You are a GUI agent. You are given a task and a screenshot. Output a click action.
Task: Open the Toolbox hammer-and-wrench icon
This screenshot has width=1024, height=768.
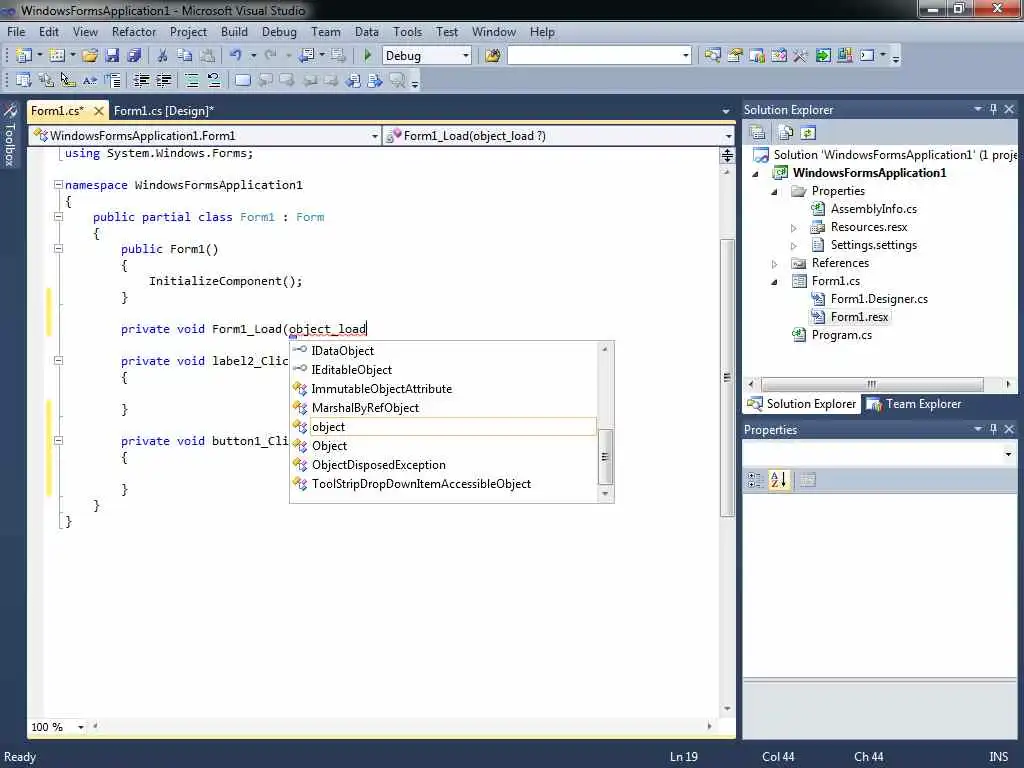[801, 56]
